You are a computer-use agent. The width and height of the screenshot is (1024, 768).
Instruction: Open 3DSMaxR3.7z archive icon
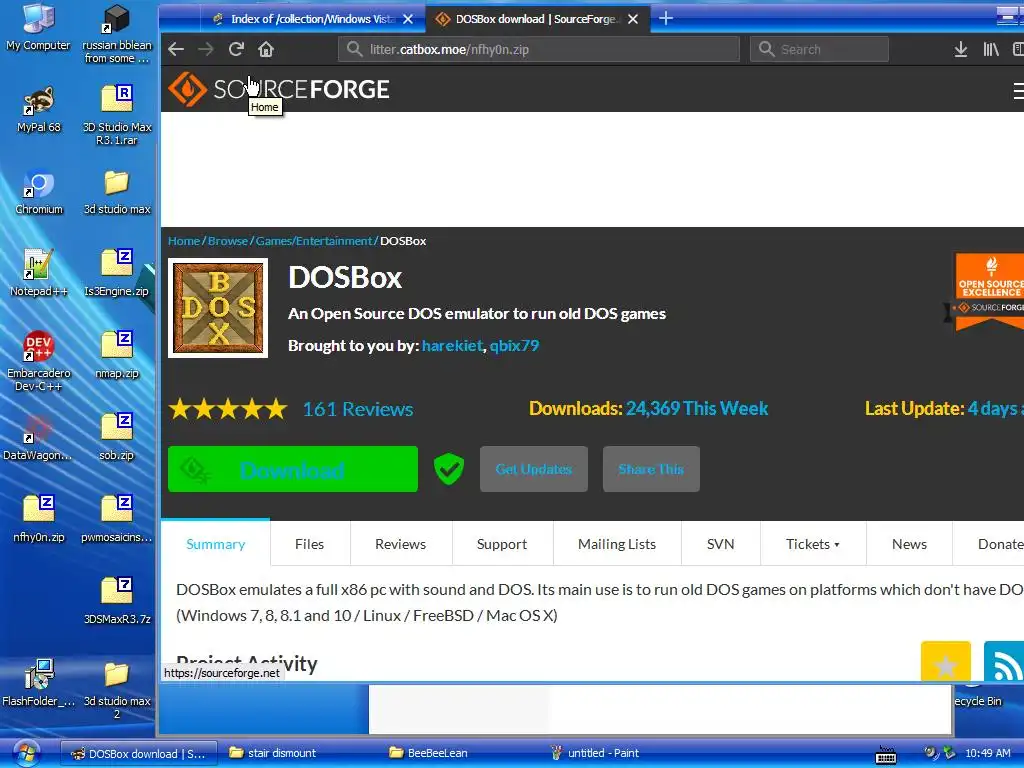pyautogui.click(x=117, y=601)
